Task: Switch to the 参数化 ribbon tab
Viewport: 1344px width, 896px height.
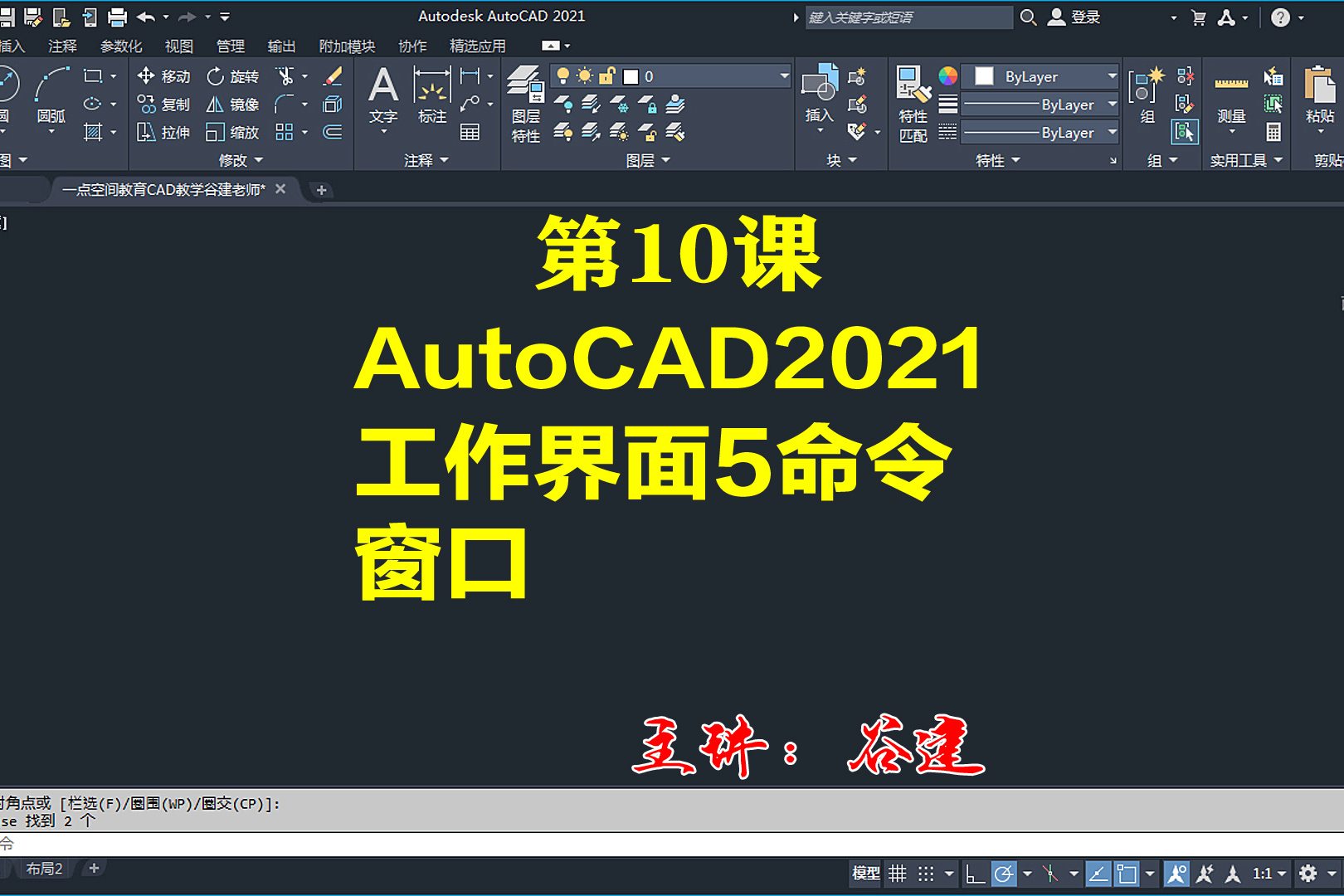Action: (121, 46)
